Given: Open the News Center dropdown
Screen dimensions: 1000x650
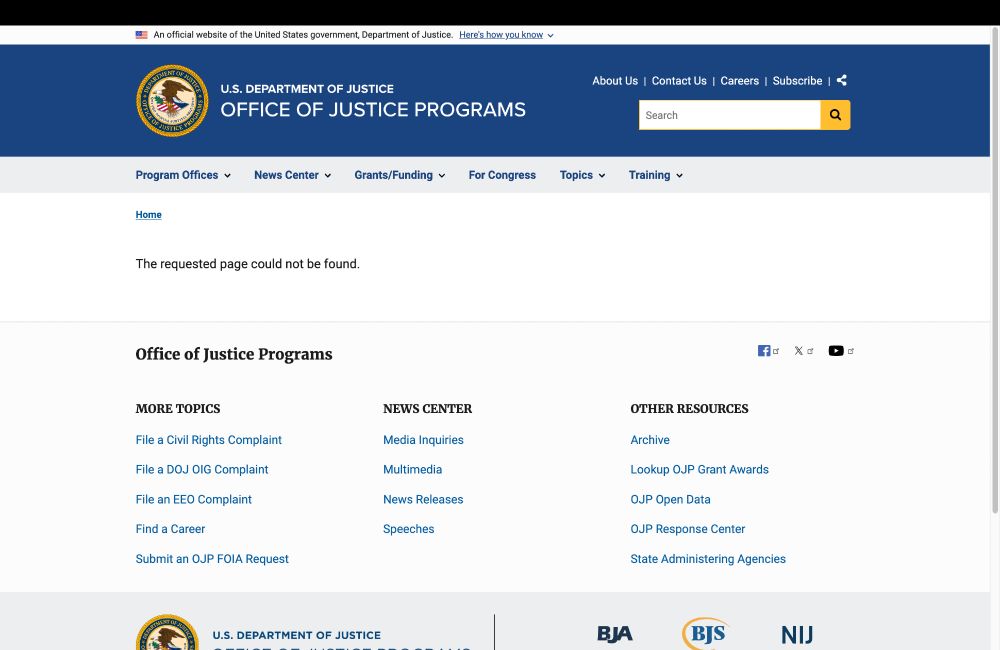Looking at the screenshot, I should [293, 175].
